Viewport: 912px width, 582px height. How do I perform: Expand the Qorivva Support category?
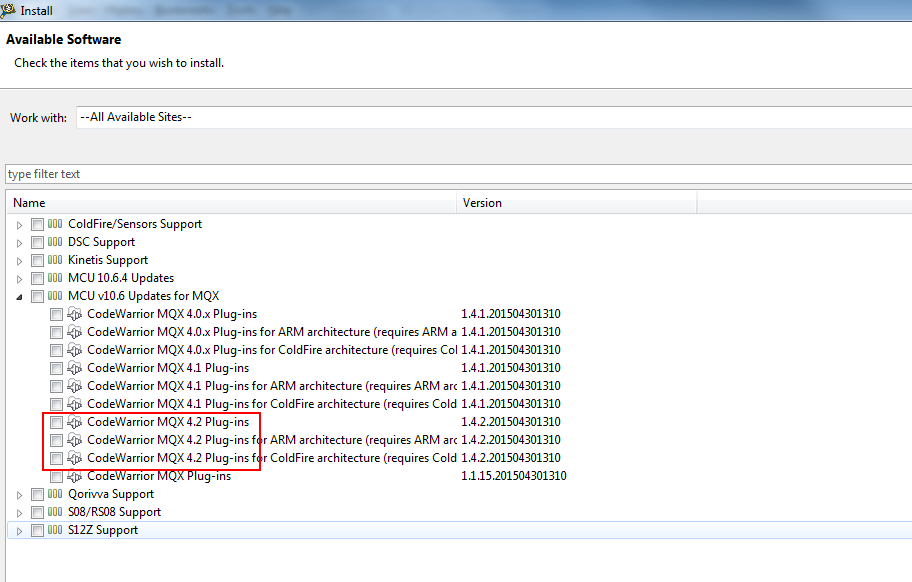[x=19, y=495]
